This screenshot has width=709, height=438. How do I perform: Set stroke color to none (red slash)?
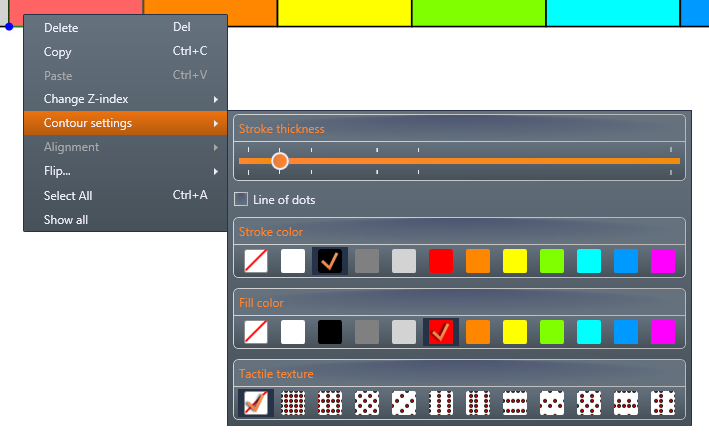(x=256, y=261)
